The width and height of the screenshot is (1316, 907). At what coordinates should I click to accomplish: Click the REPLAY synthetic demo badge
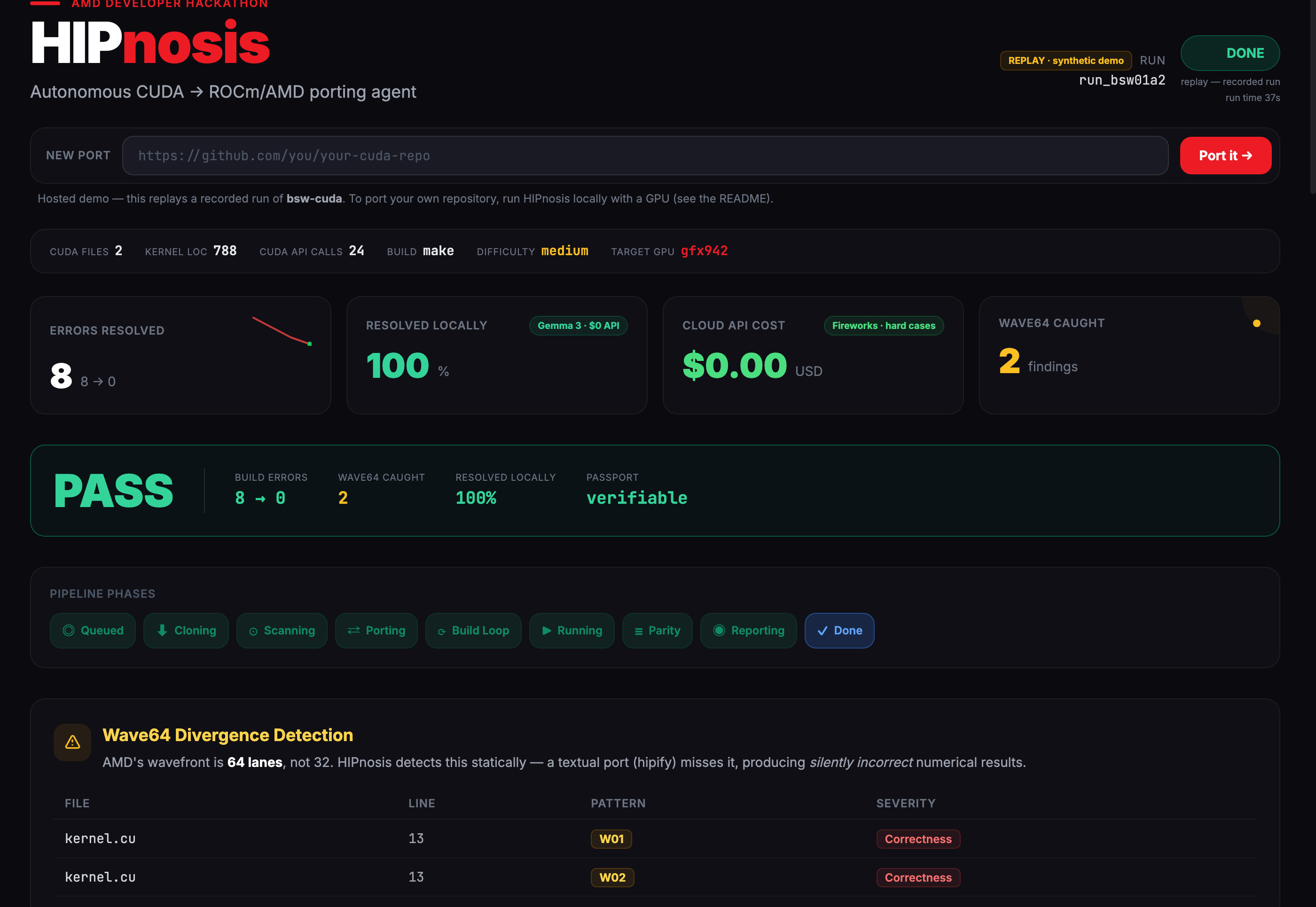click(1065, 60)
